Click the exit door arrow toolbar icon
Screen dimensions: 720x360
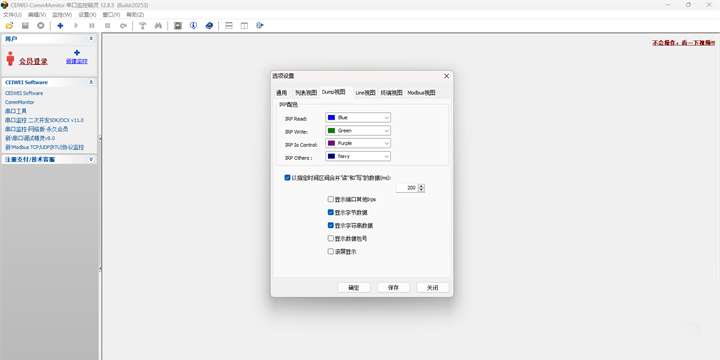[x=260, y=26]
